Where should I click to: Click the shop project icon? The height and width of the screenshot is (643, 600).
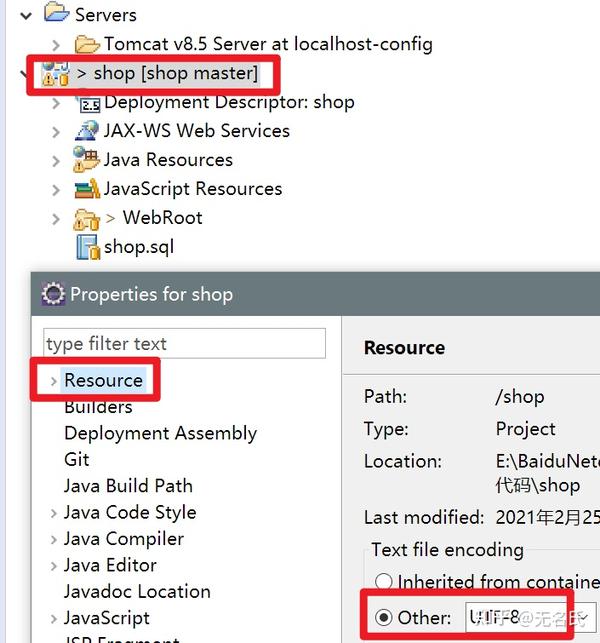(x=55, y=74)
